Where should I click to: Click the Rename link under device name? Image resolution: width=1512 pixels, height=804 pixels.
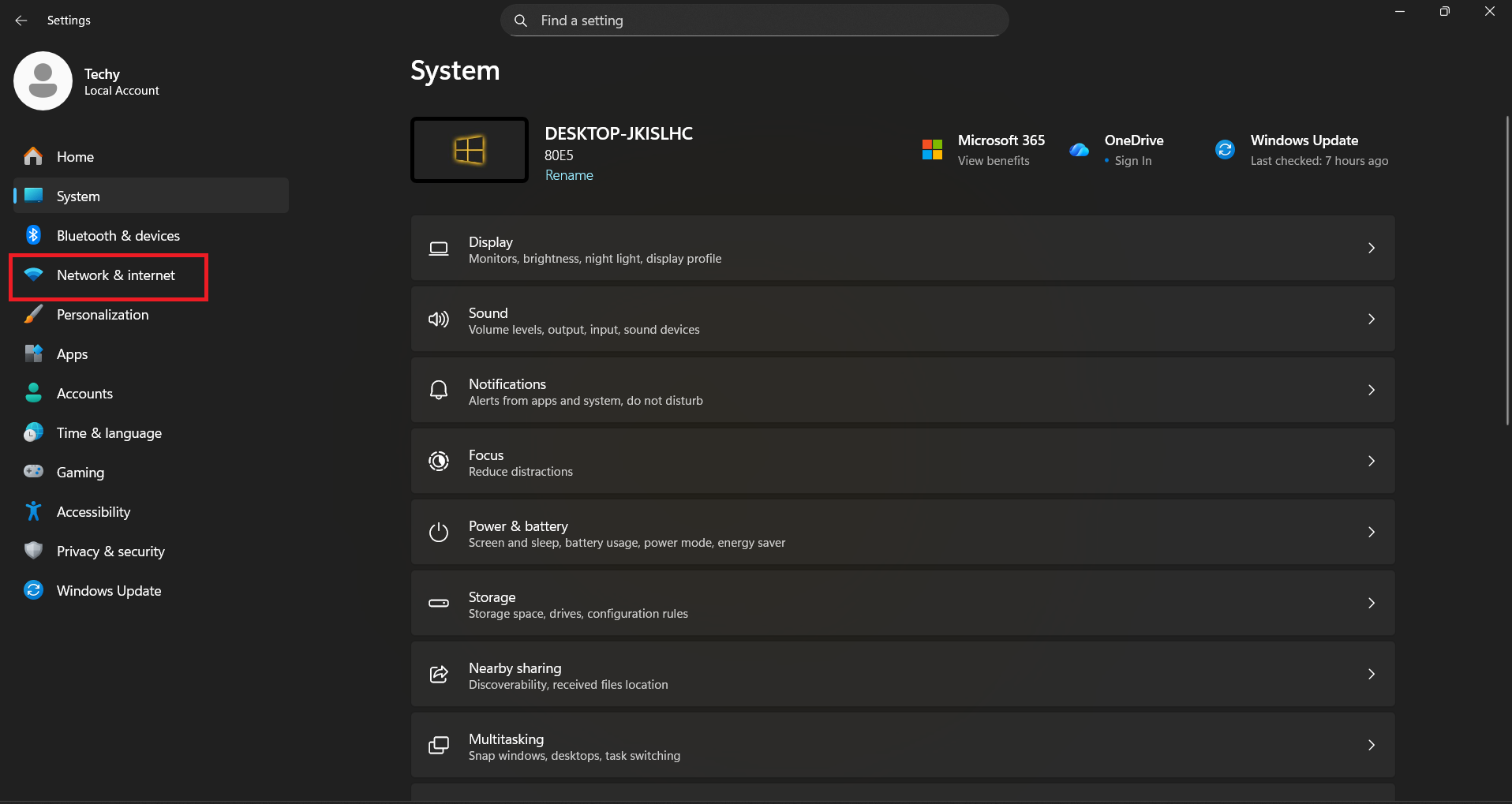pos(569,175)
